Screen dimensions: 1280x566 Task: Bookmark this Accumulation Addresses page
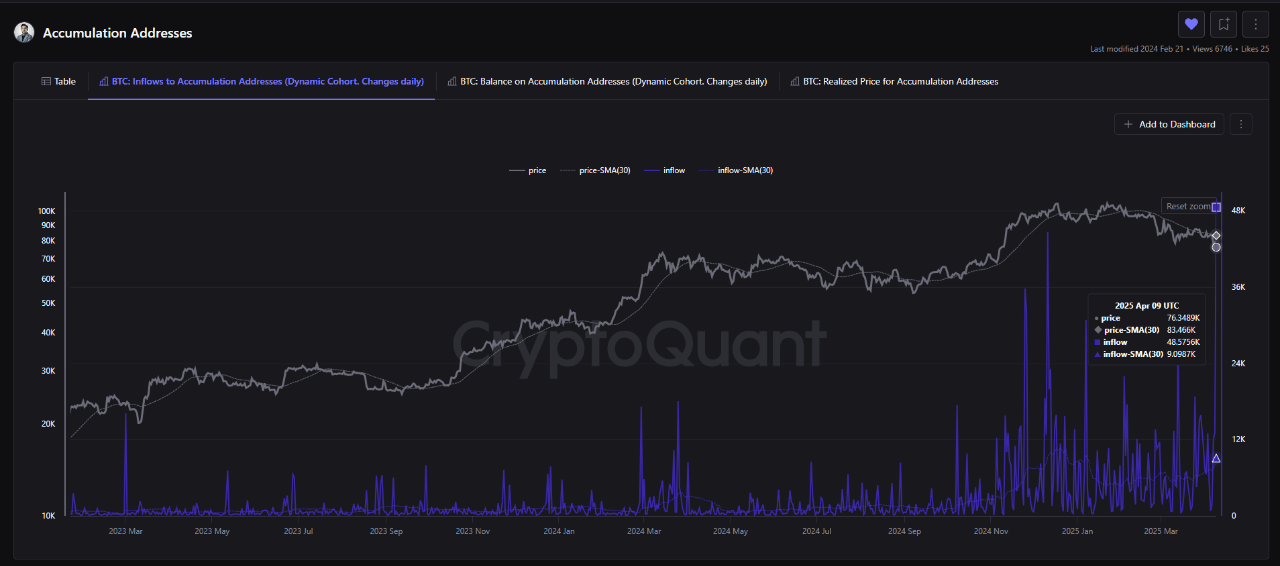(1223, 24)
